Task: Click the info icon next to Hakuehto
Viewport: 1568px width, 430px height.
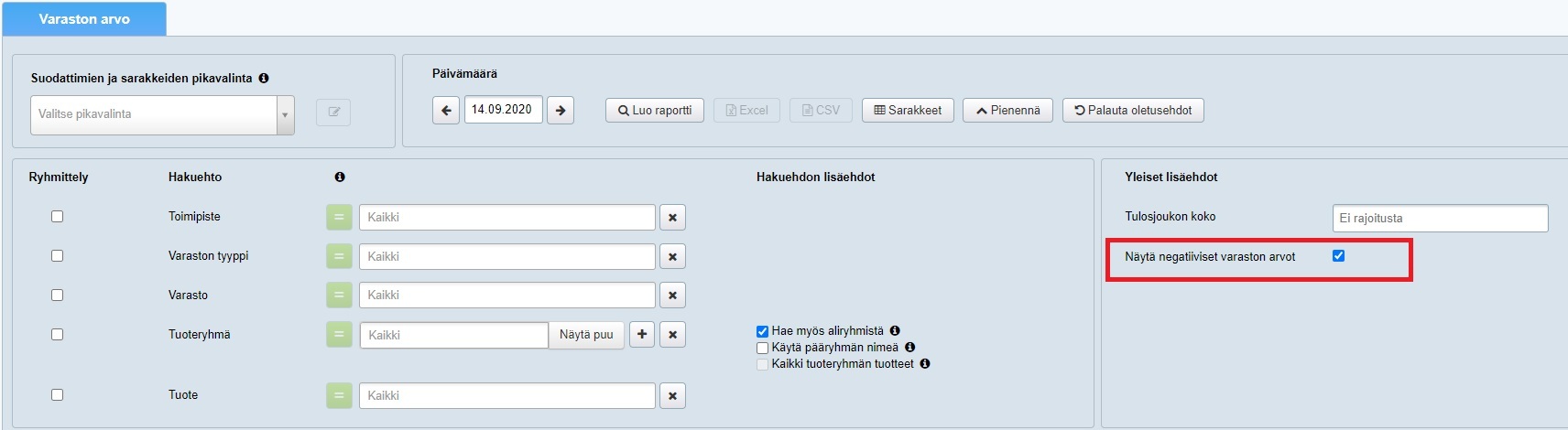Action: [340, 177]
